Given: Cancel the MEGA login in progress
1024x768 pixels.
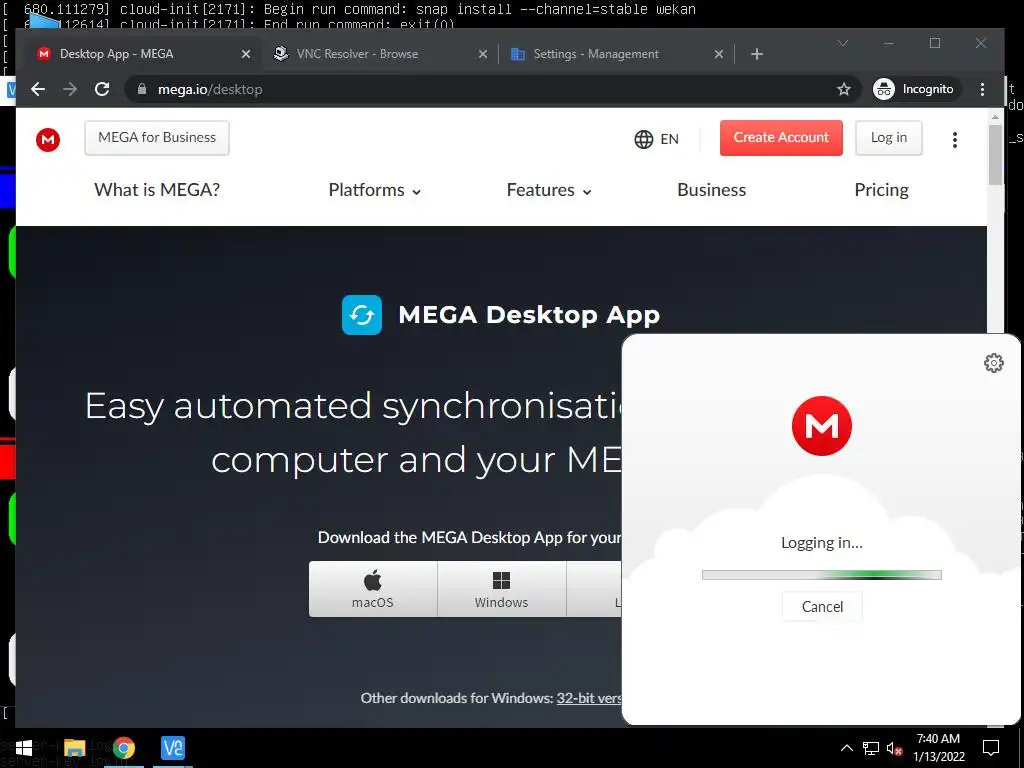Looking at the screenshot, I should pos(822,607).
